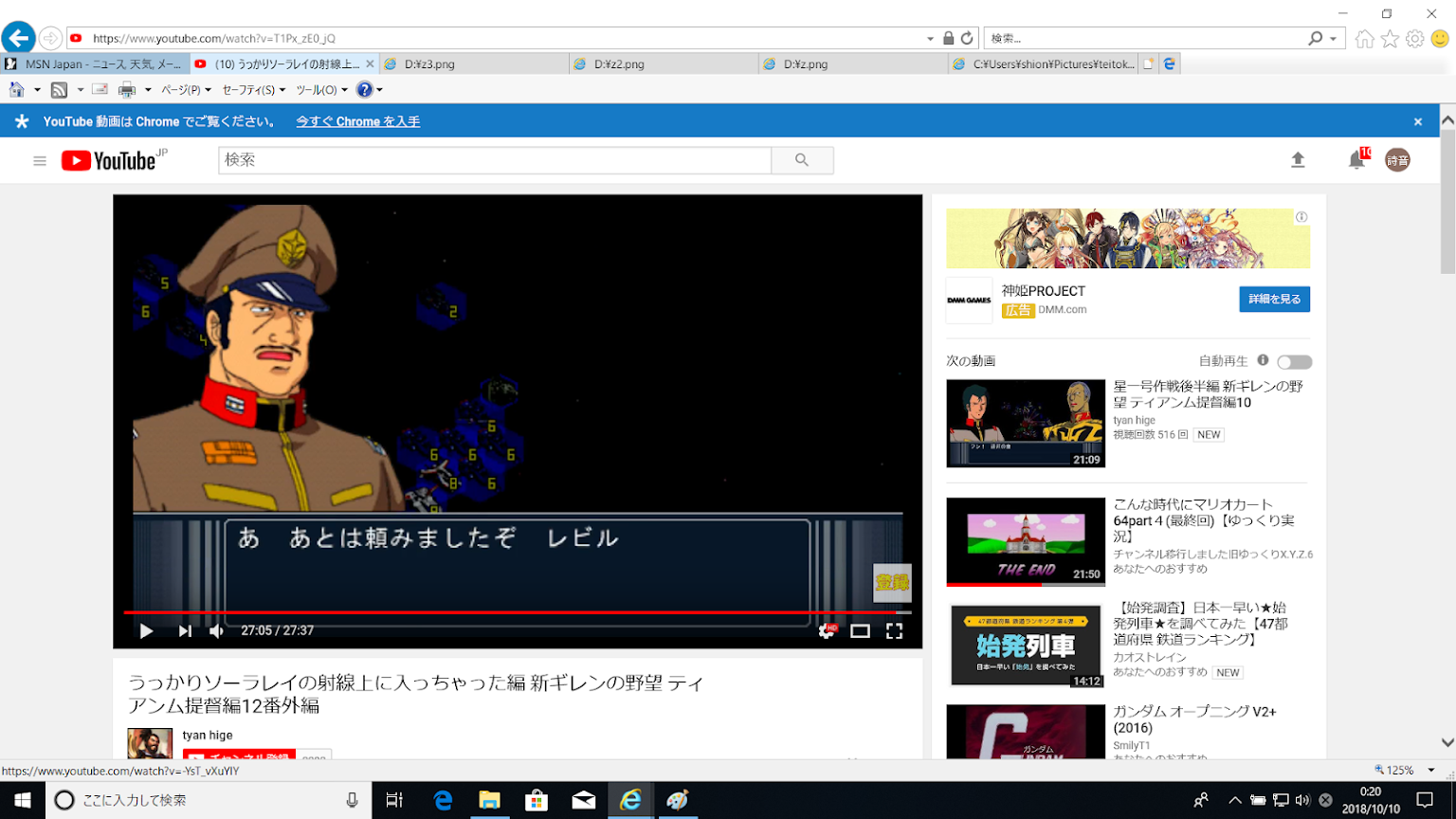Click the command bar Home icon
Screen dimensions: 1456x819
pos(17,90)
